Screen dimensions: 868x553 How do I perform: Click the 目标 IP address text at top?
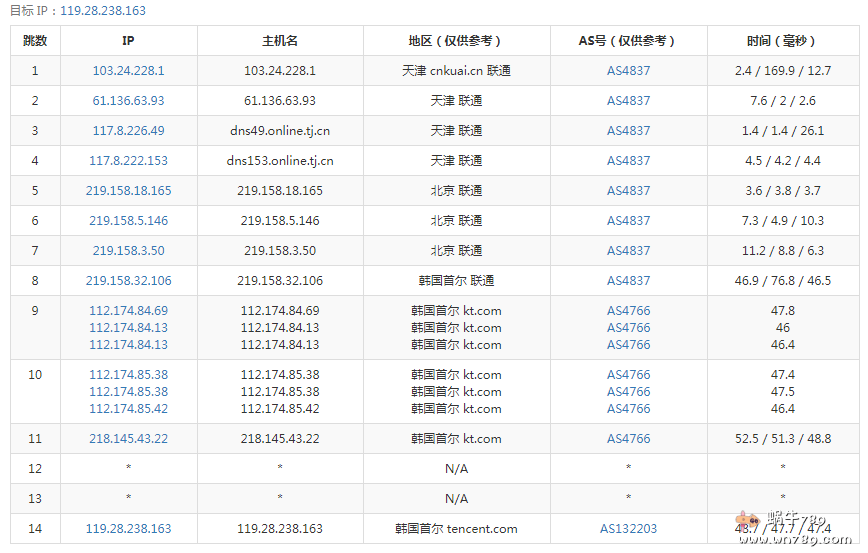click(102, 11)
